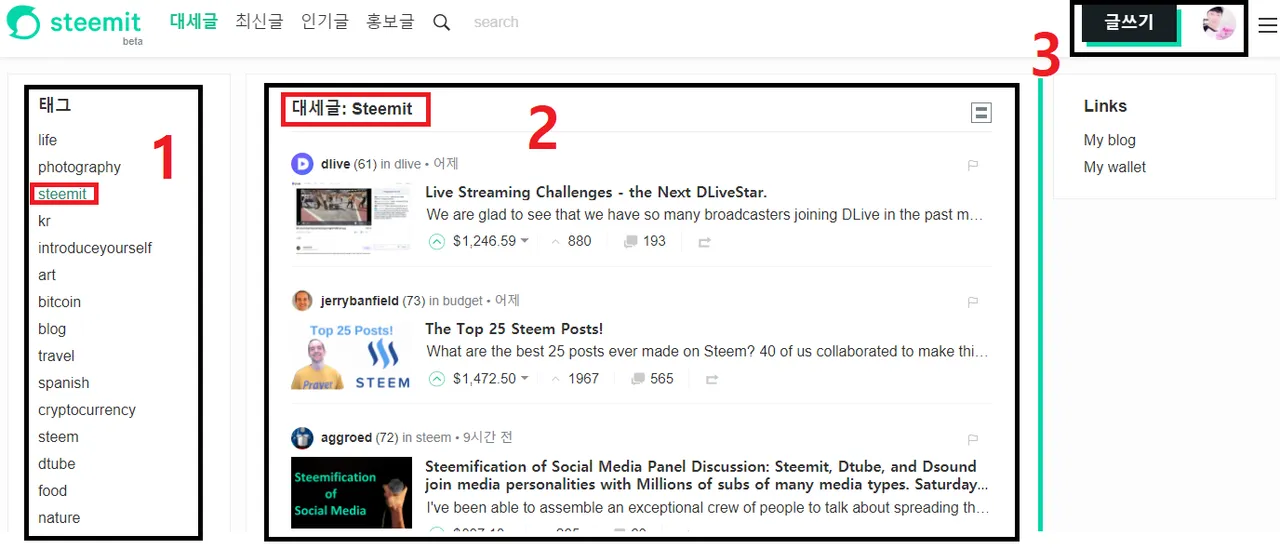1280x551 pixels.
Task: Select the spanish tag
Action: point(64,383)
